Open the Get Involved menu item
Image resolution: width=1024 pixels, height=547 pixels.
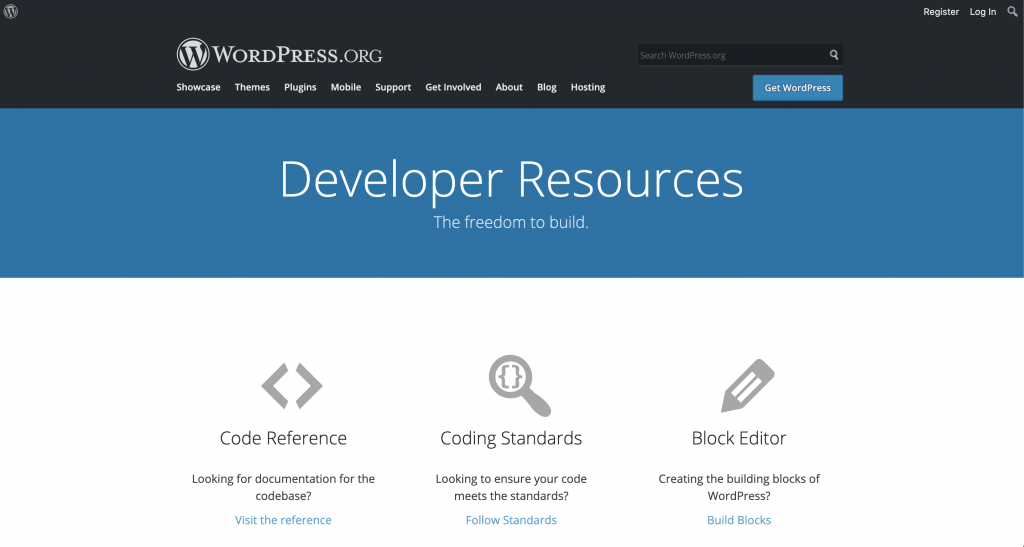click(x=453, y=87)
